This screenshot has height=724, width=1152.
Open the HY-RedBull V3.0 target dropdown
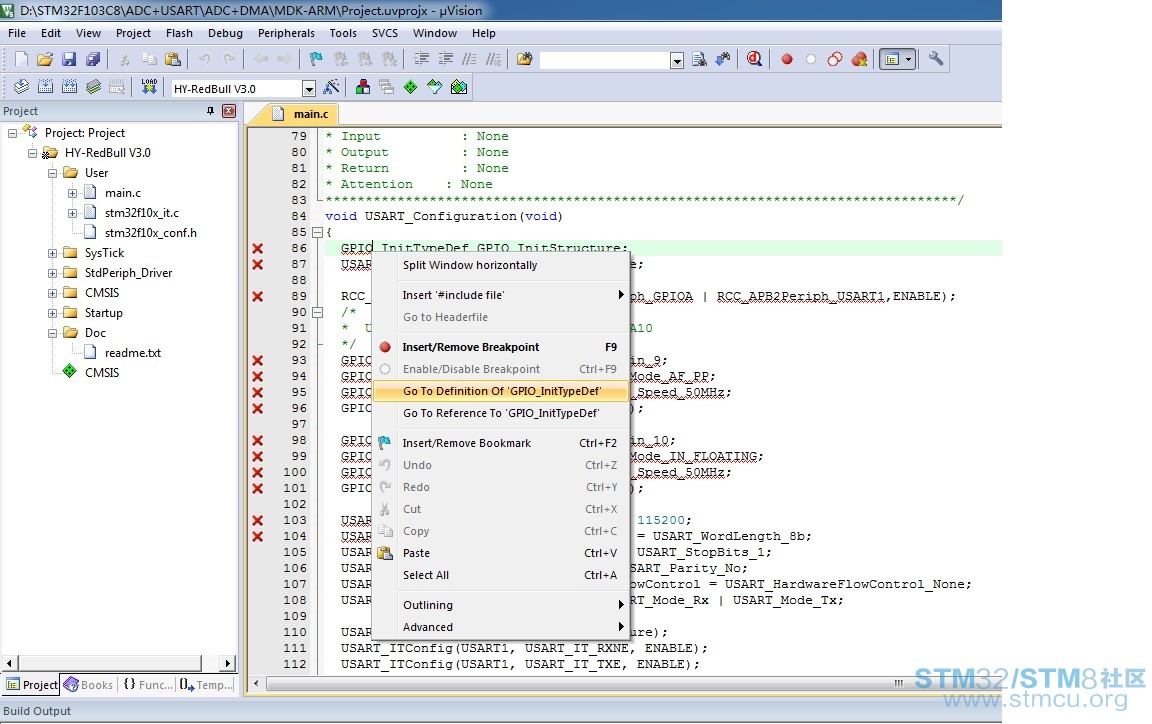pos(309,89)
